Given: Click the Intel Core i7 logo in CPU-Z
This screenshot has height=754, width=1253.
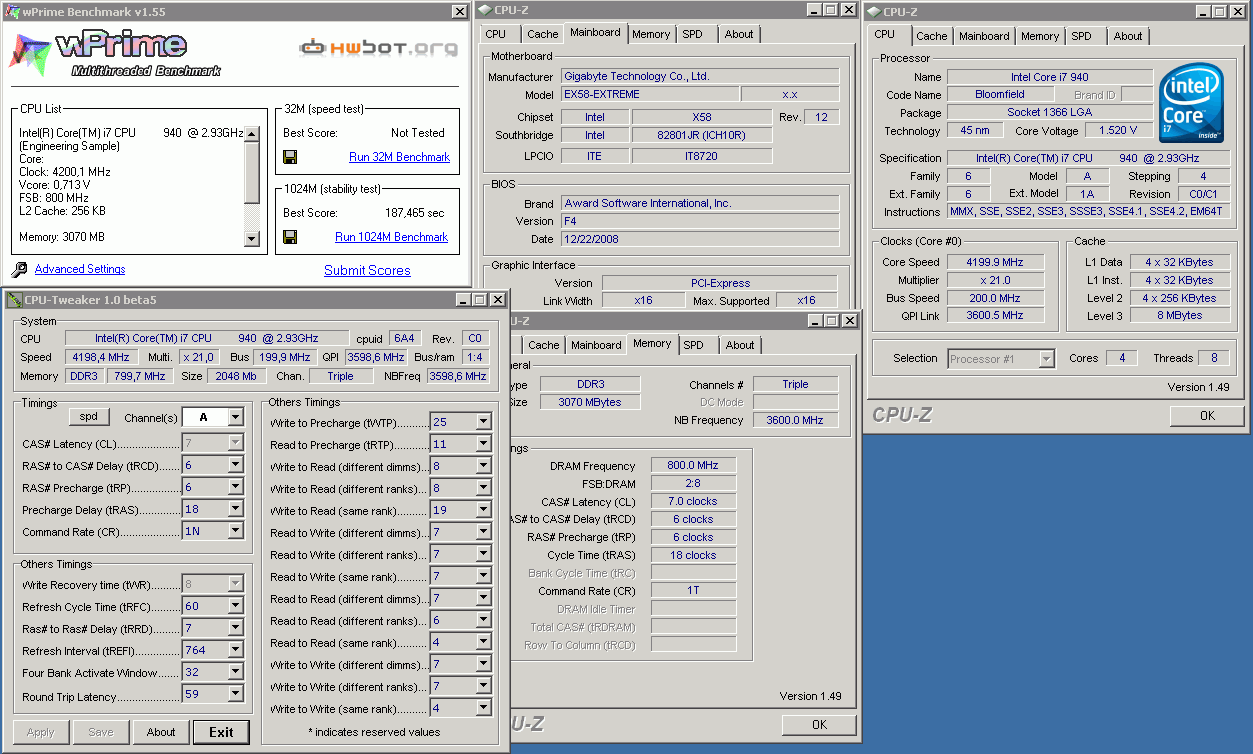Looking at the screenshot, I should point(1191,104).
